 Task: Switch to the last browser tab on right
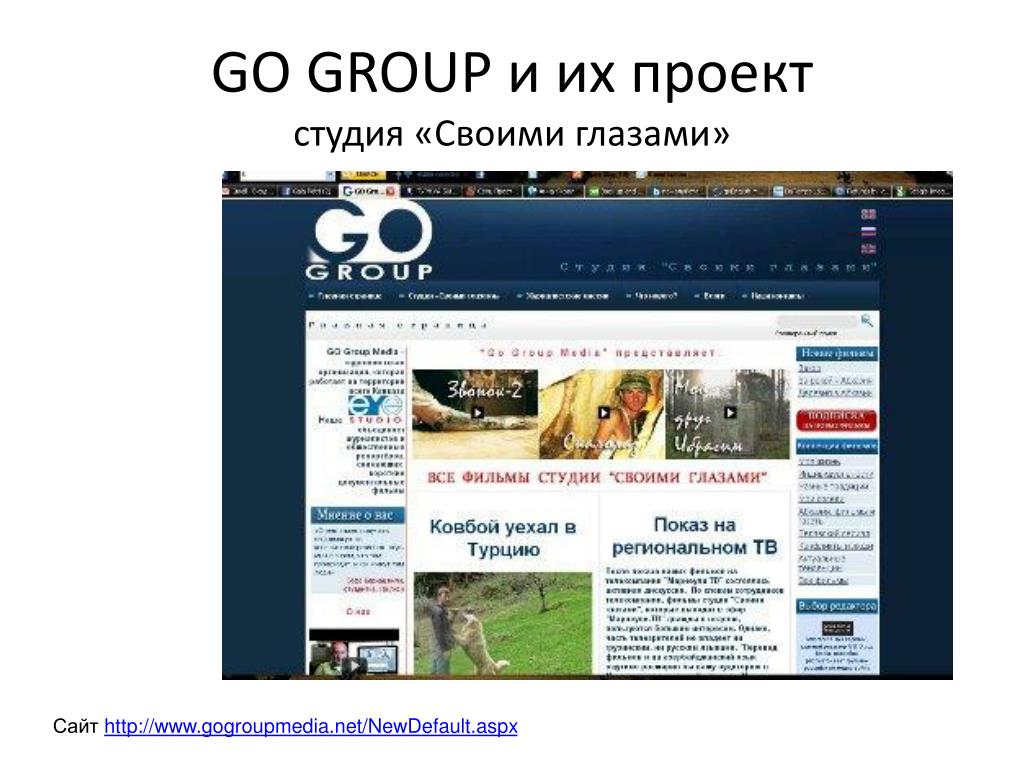pyautogui.click(x=922, y=191)
